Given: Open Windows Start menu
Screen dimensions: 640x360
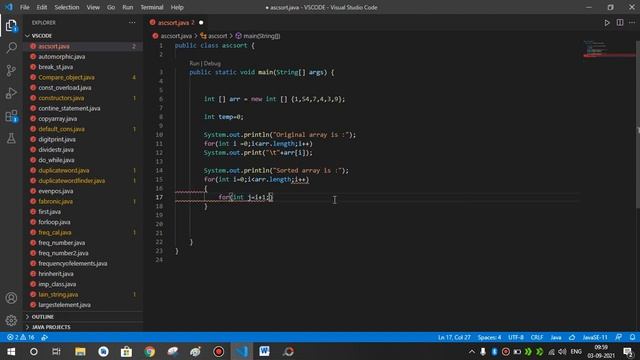Looking at the screenshot, I should tap(11, 351).
